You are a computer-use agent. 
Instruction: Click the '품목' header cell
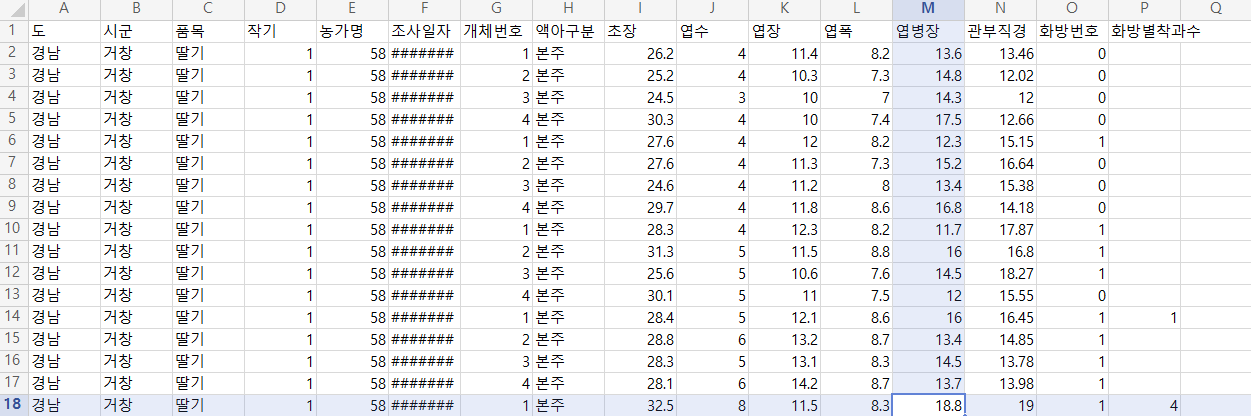[207, 31]
